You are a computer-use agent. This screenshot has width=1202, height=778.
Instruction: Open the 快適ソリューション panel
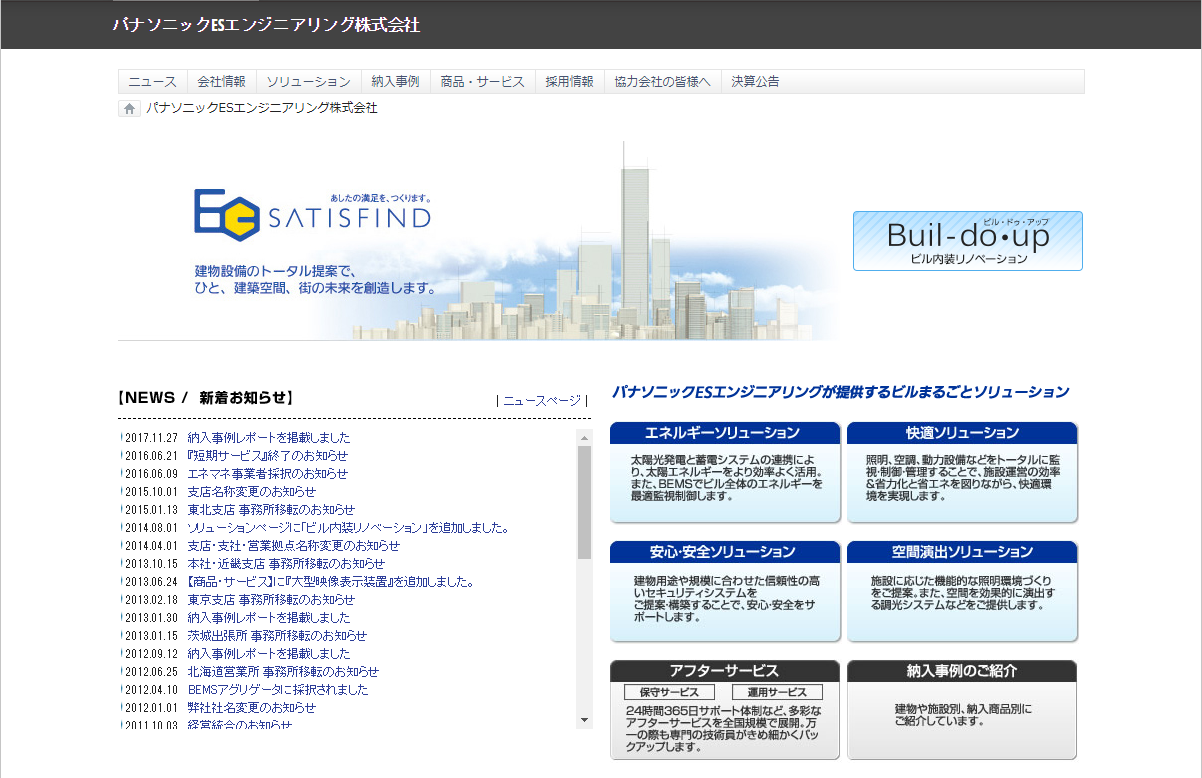(962, 472)
